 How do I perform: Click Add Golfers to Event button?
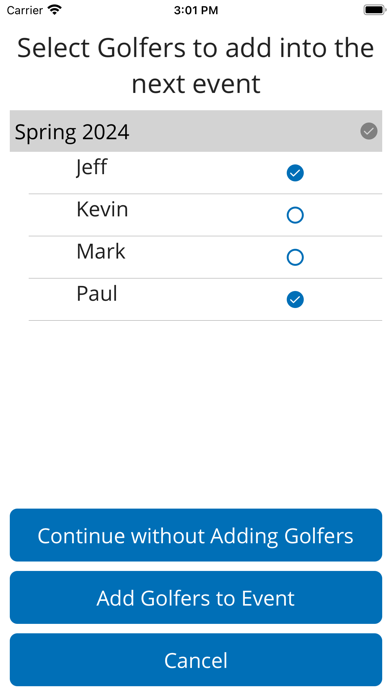click(196, 597)
